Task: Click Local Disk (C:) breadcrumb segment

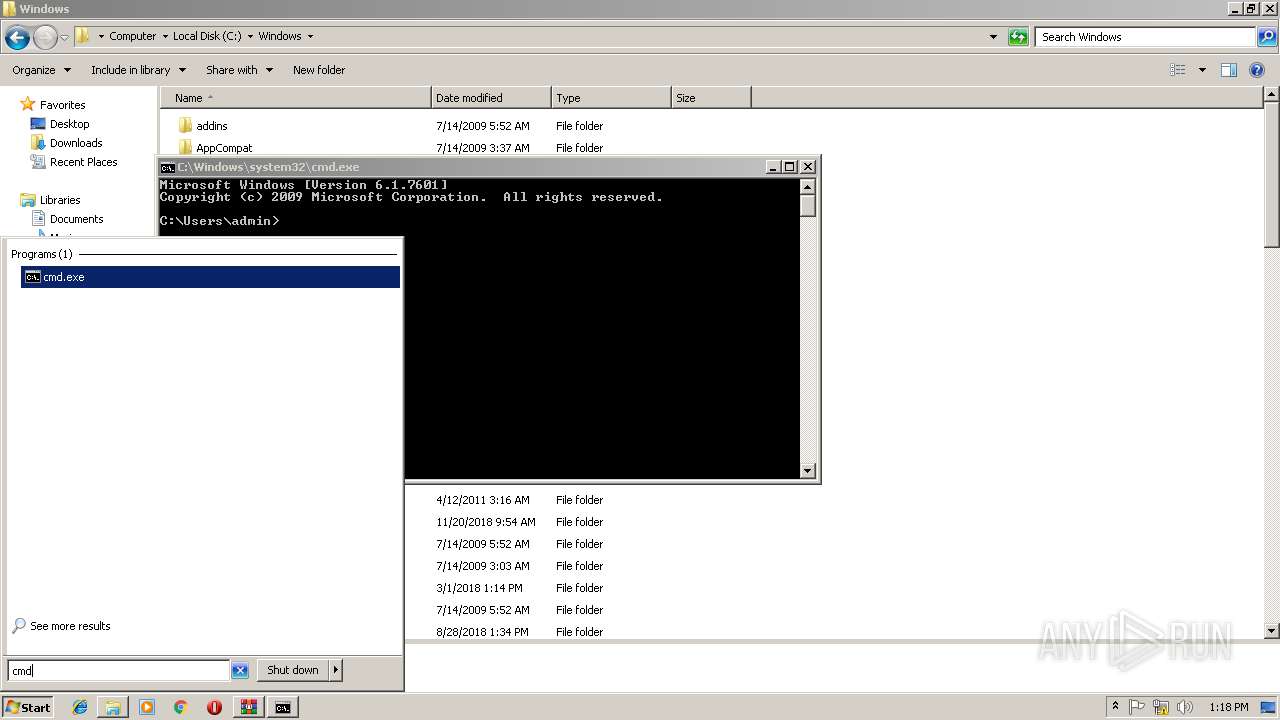Action: point(207,36)
